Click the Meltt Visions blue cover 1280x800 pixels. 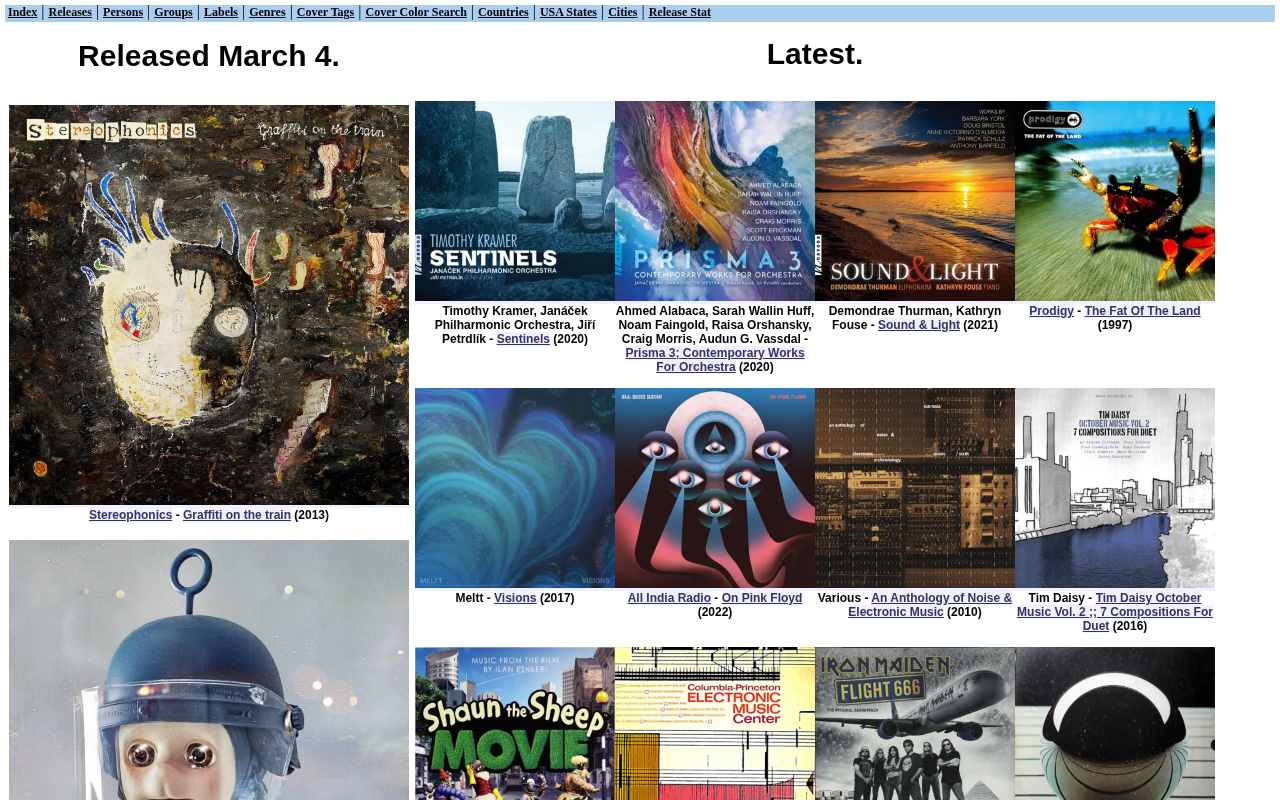click(x=515, y=488)
